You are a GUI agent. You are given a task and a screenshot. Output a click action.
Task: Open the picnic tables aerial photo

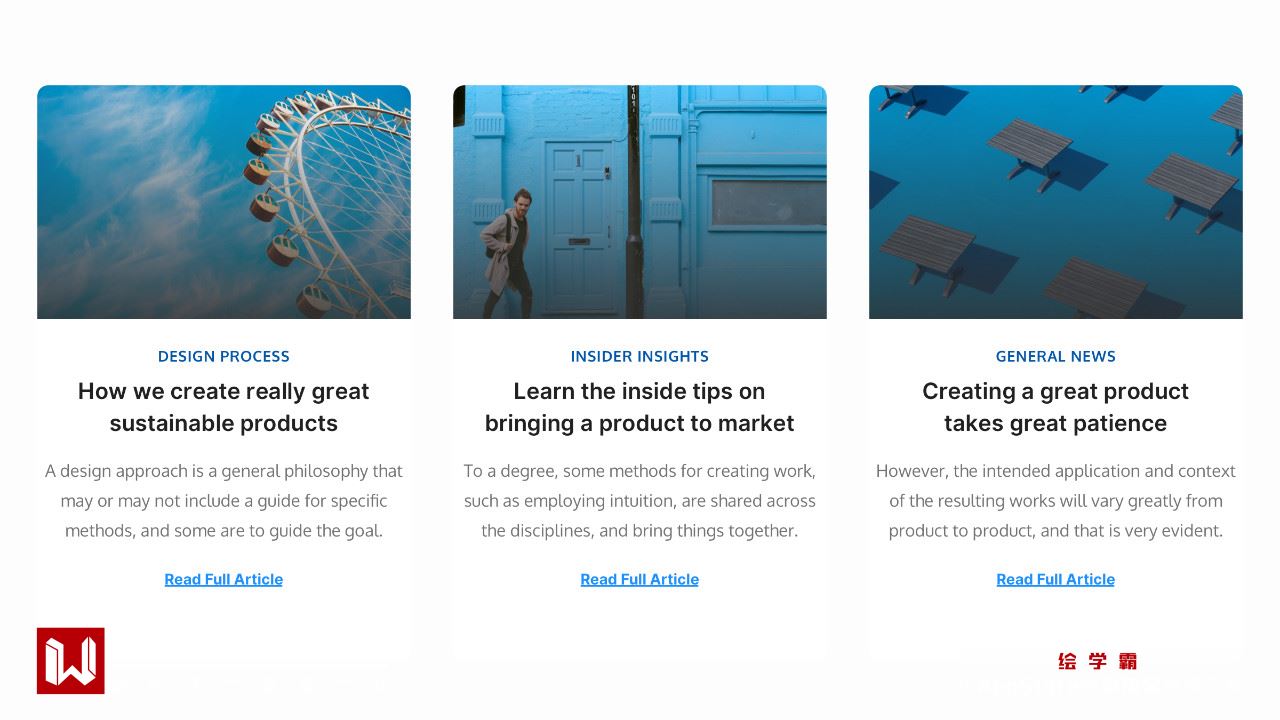(1056, 202)
